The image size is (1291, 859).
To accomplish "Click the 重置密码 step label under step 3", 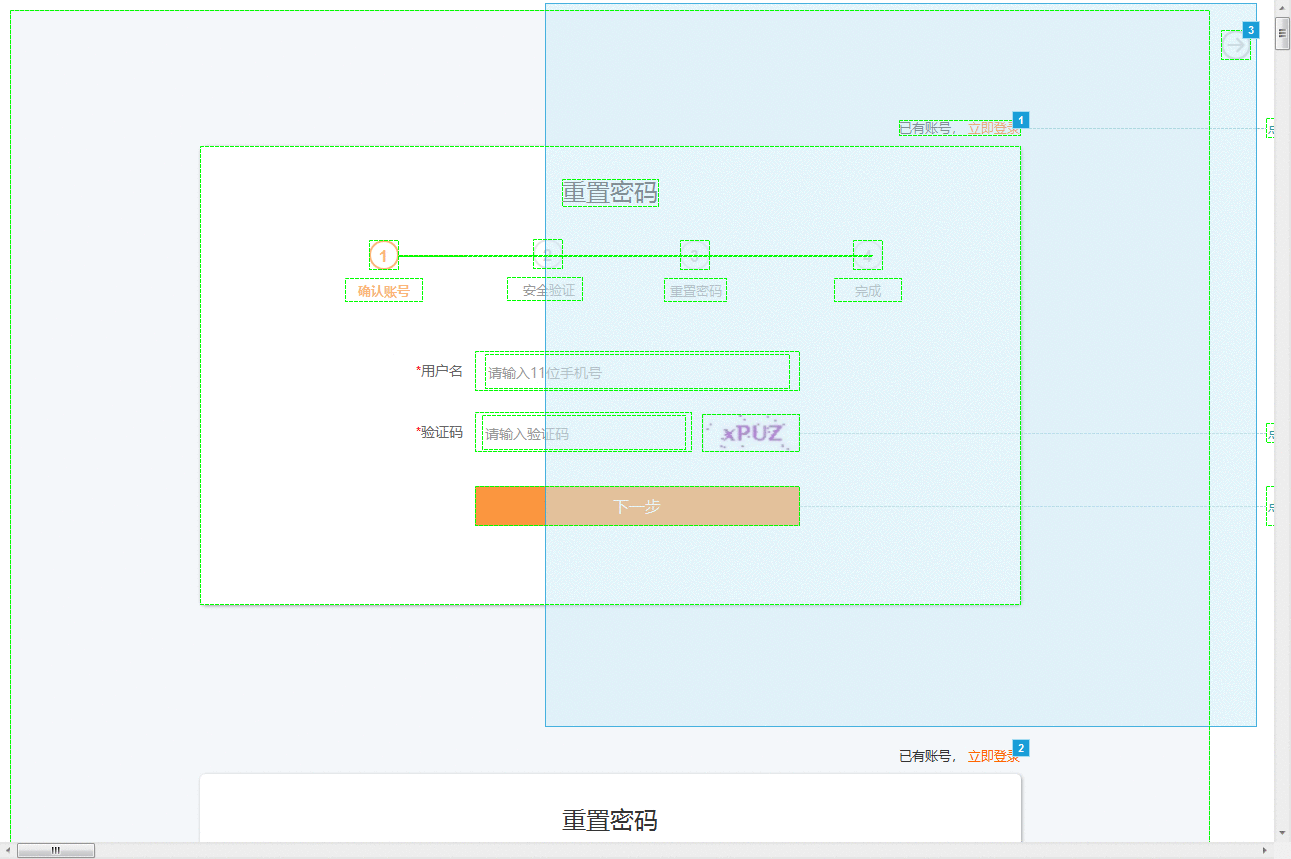I will coord(695,291).
